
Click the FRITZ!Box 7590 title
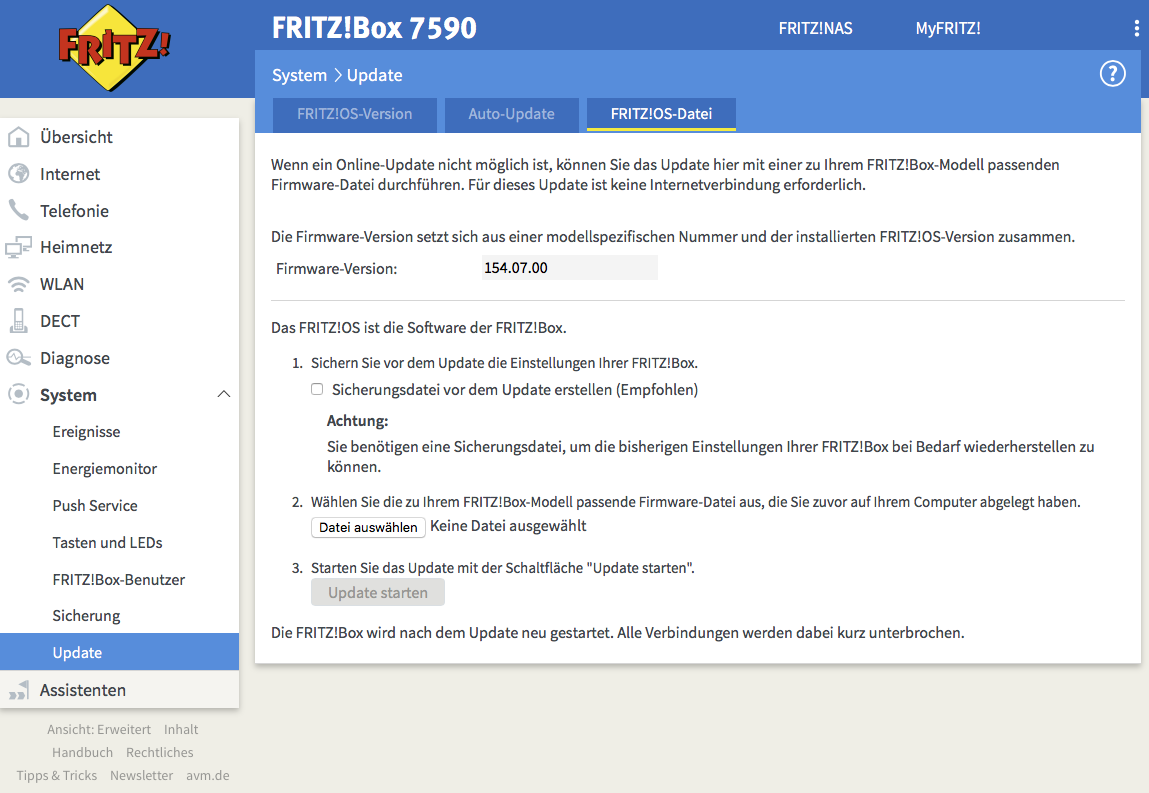pyautogui.click(x=374, y=28)
